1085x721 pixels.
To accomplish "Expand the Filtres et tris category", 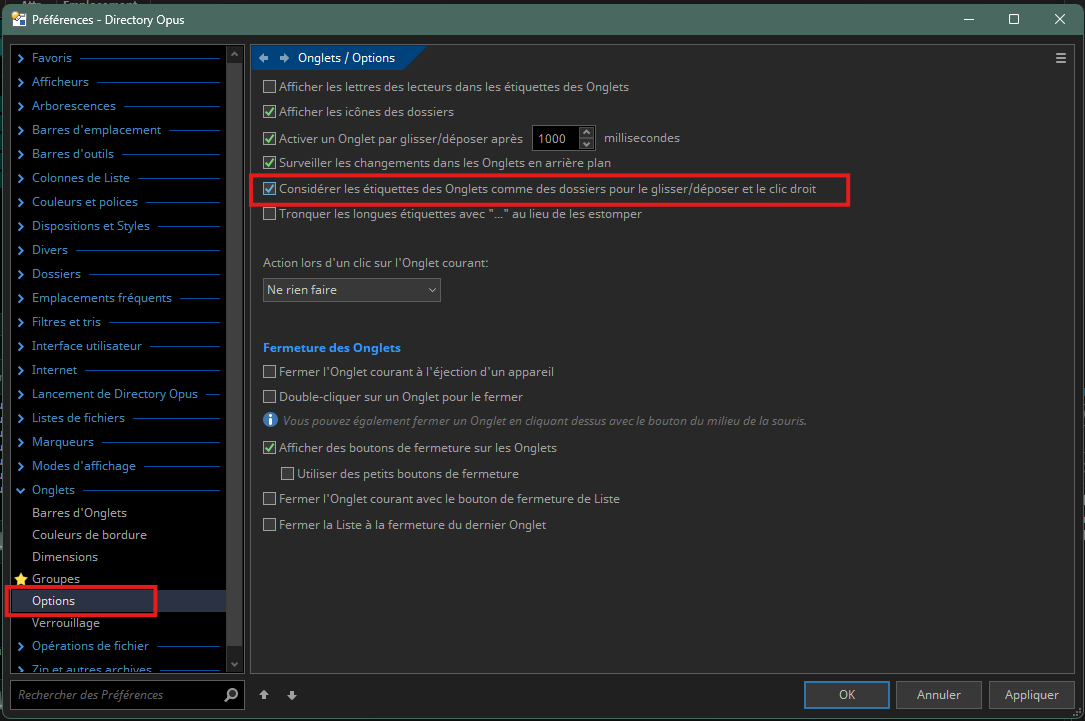I will 21,322.
